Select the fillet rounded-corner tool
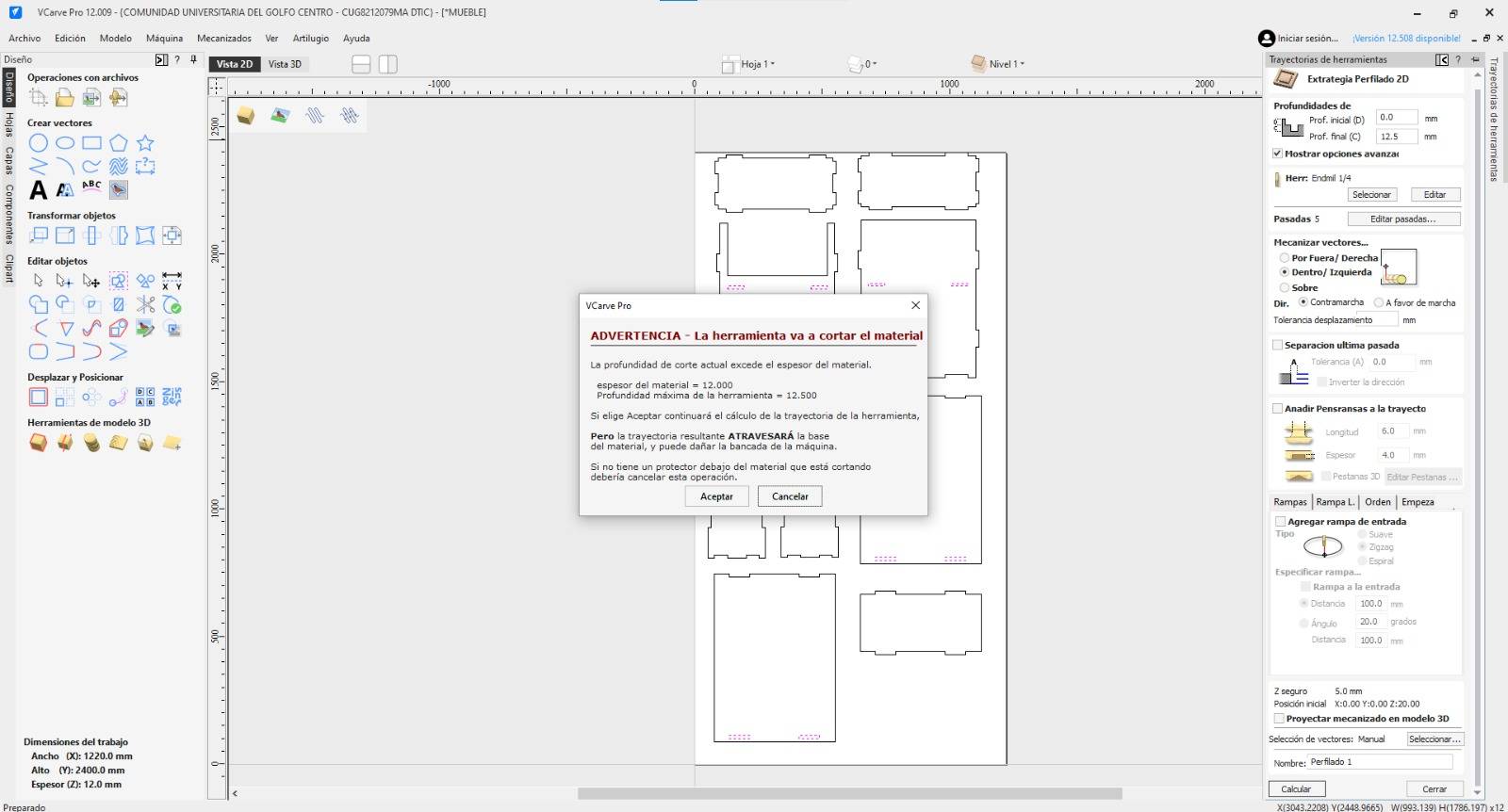 tap(38, 351)
